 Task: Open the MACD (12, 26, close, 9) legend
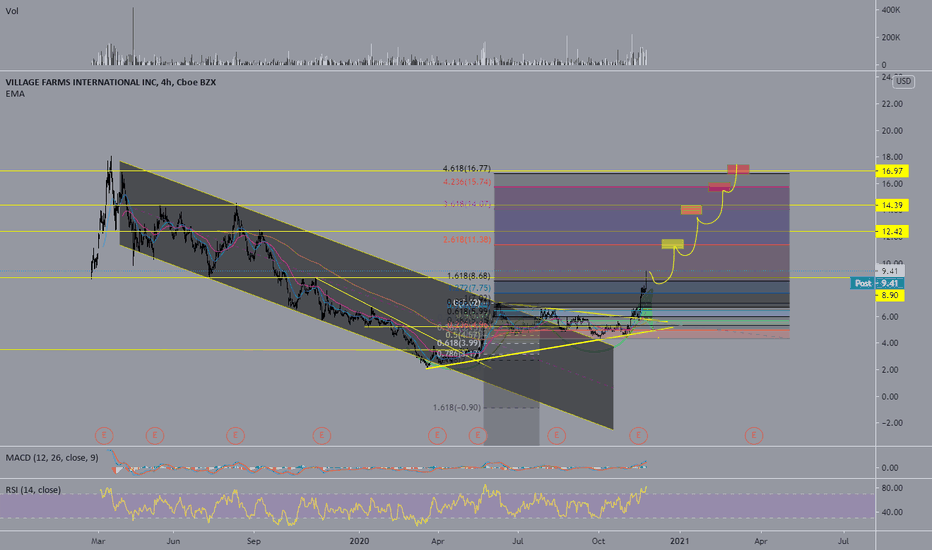point(52,458)
